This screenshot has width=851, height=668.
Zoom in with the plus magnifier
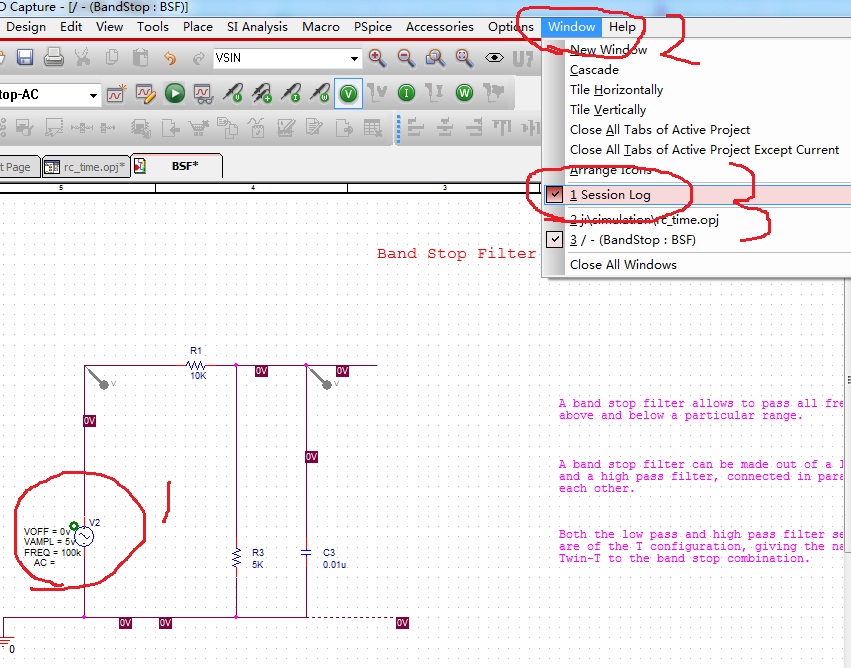pos(377,58)
